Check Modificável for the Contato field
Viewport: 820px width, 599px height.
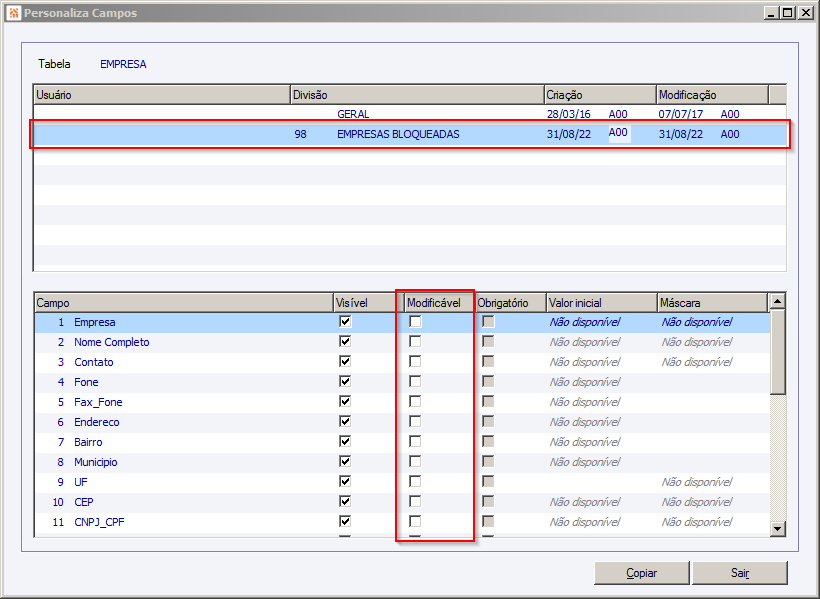tap(415, 361)
